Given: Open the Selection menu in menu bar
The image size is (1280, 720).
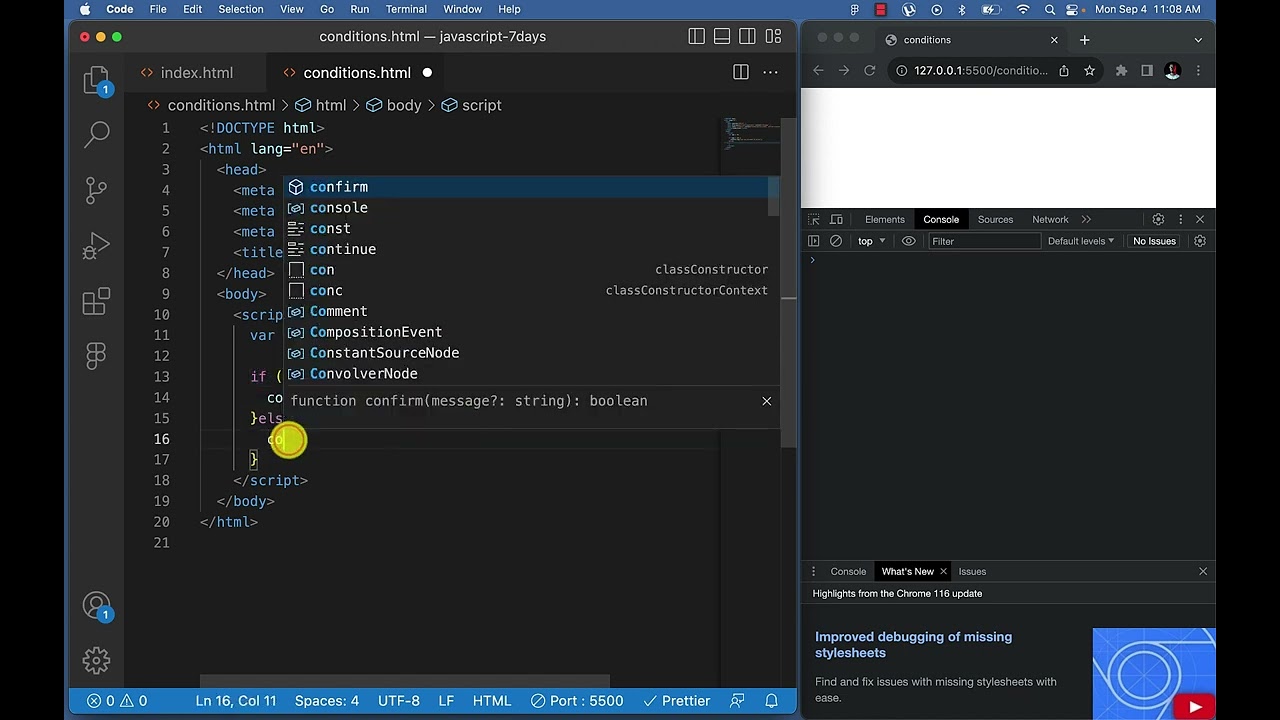Looking at the screenshot, I should 241,9.
